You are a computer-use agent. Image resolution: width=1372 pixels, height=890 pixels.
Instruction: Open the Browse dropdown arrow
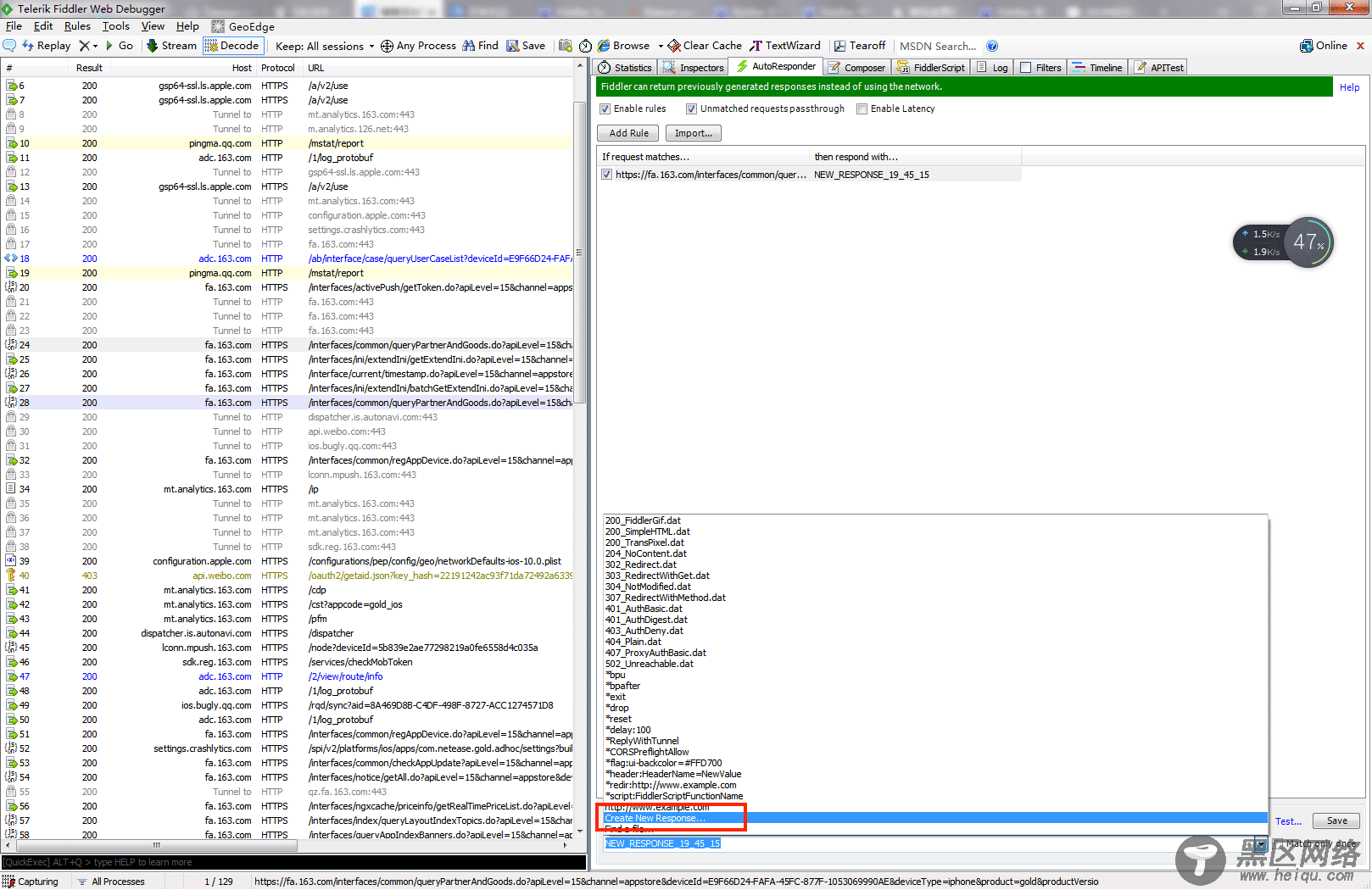pos(660,47)
